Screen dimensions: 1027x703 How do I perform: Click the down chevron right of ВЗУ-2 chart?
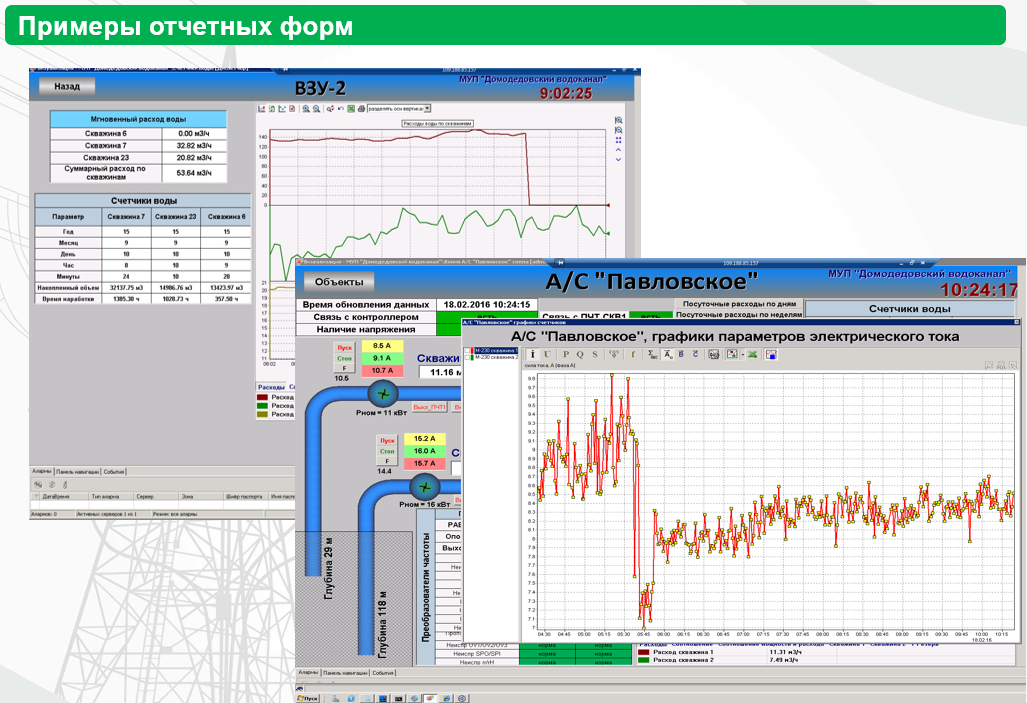tap(618, 159)
